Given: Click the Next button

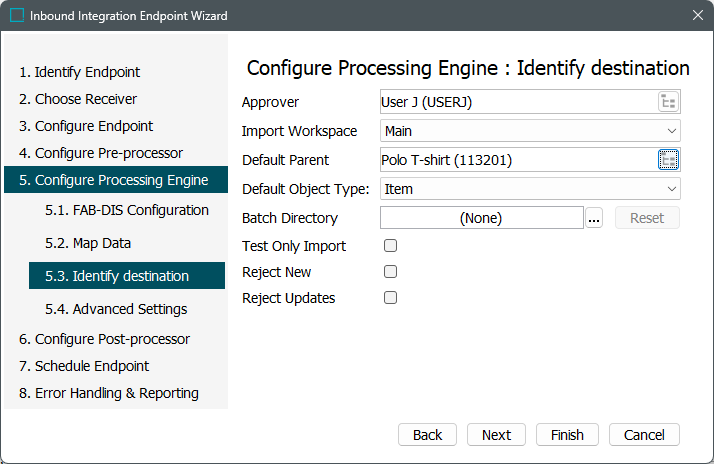Looking at the screenshot, I should point(496,435).
